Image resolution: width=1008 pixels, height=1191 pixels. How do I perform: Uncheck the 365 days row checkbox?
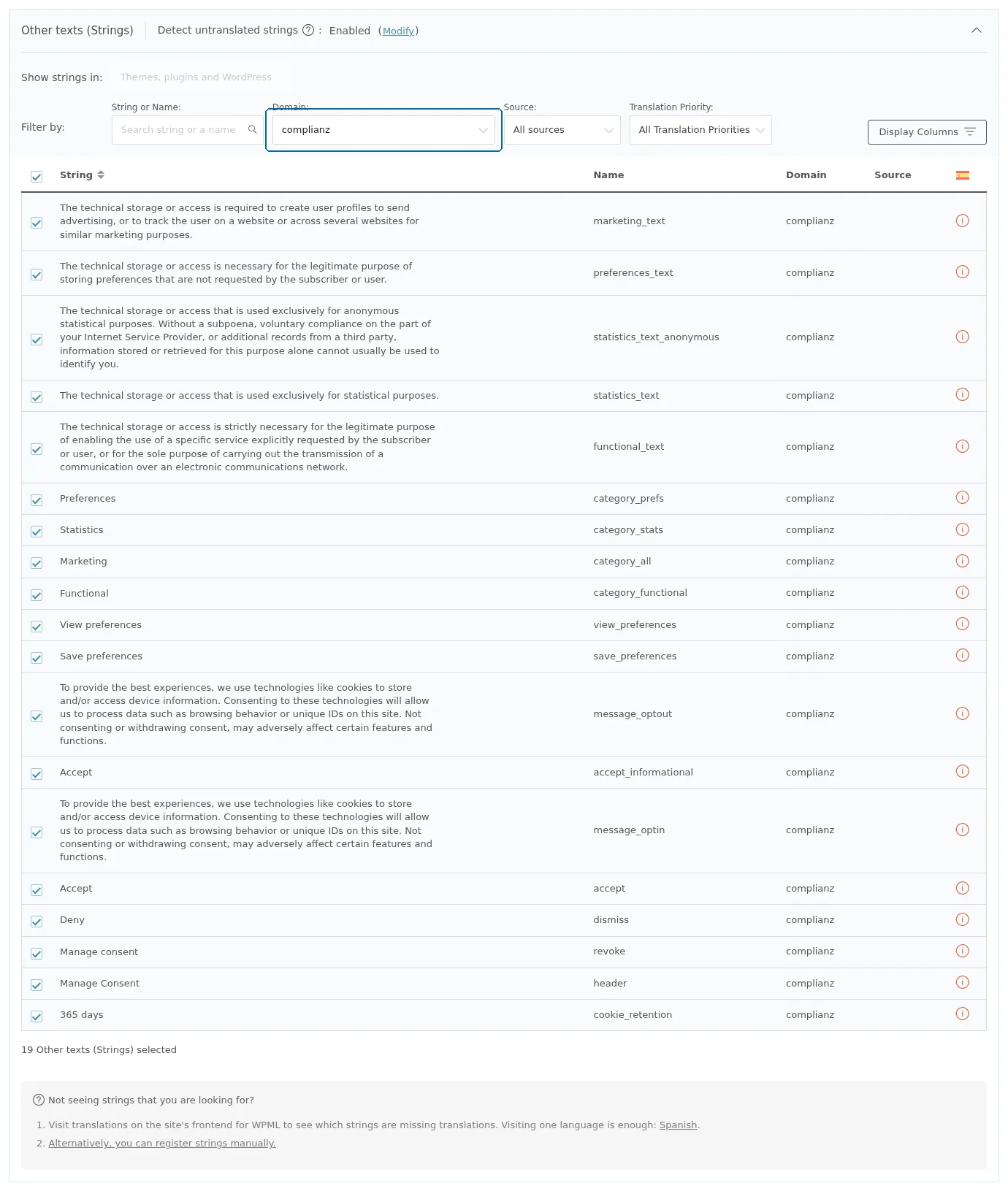[37, 1016]
